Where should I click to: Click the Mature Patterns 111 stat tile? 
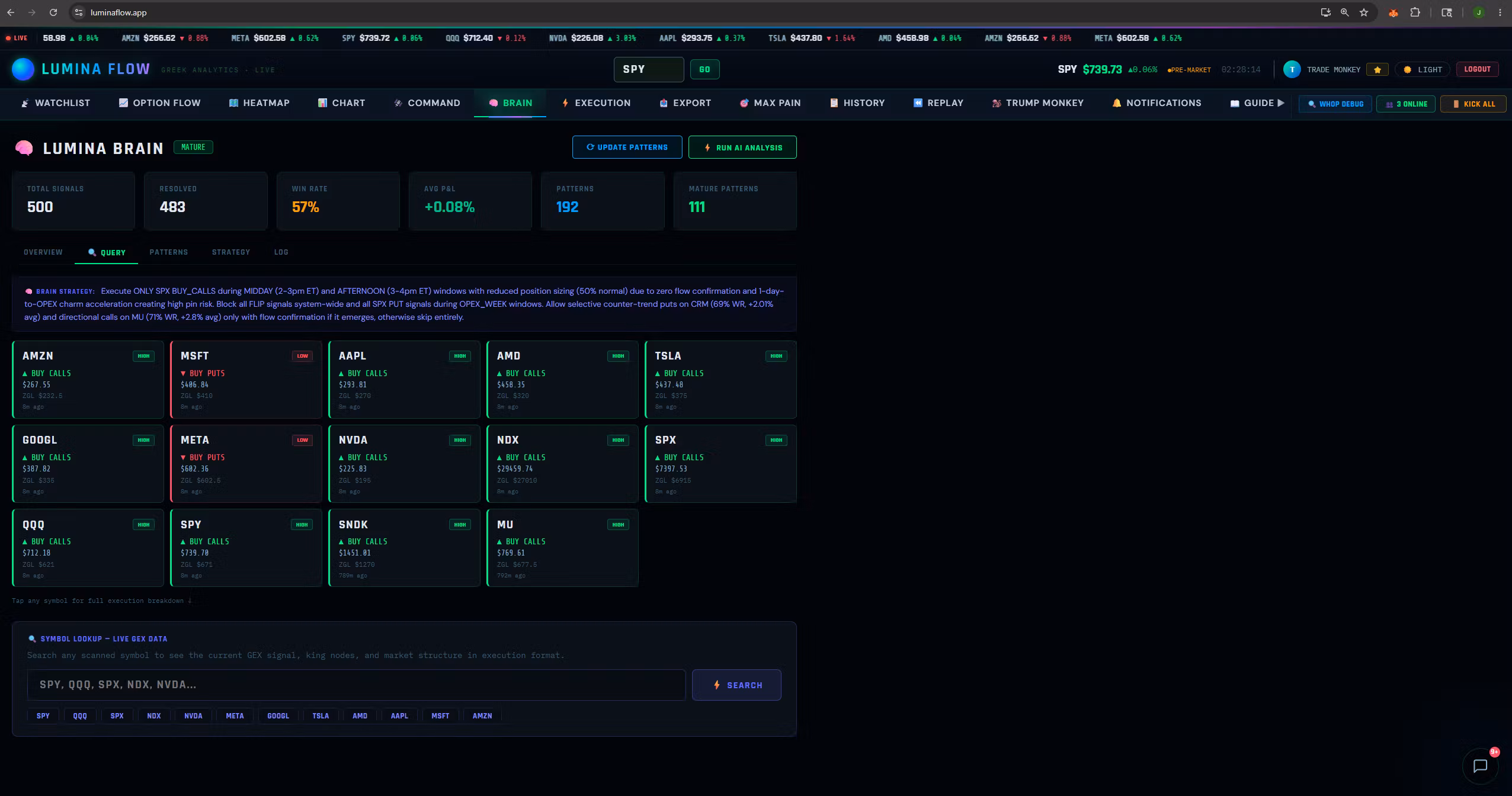pos(735,201)
